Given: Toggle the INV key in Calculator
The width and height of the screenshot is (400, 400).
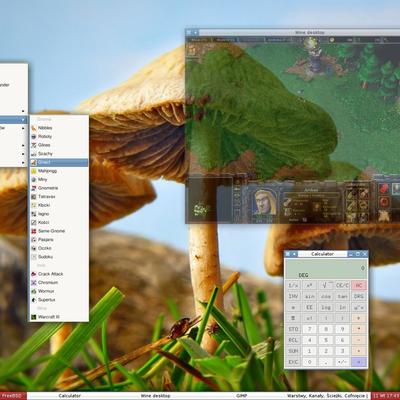Looking at the screenshot, I should pyautogui.click(x=293, y=296).
